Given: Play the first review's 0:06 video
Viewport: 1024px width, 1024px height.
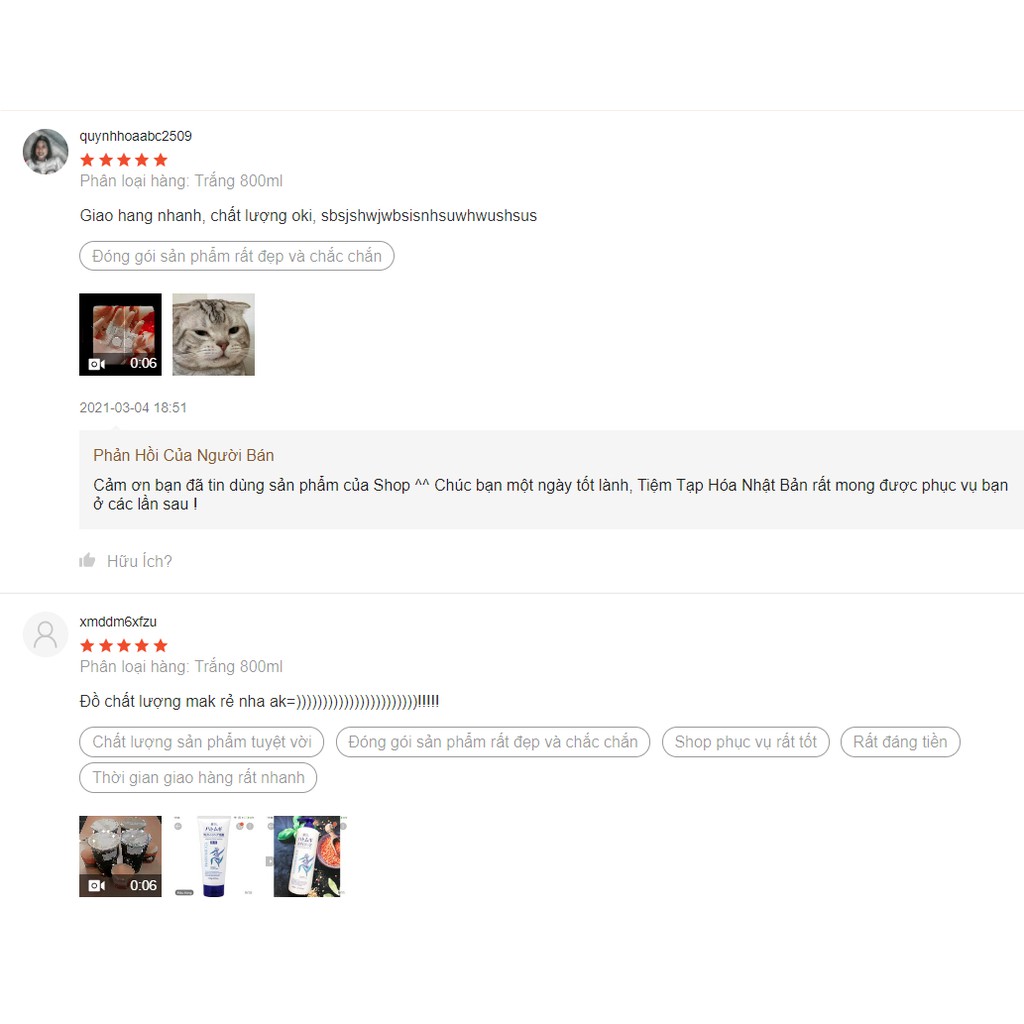Looking at the screenshot, I should click(x=120, y=334).
